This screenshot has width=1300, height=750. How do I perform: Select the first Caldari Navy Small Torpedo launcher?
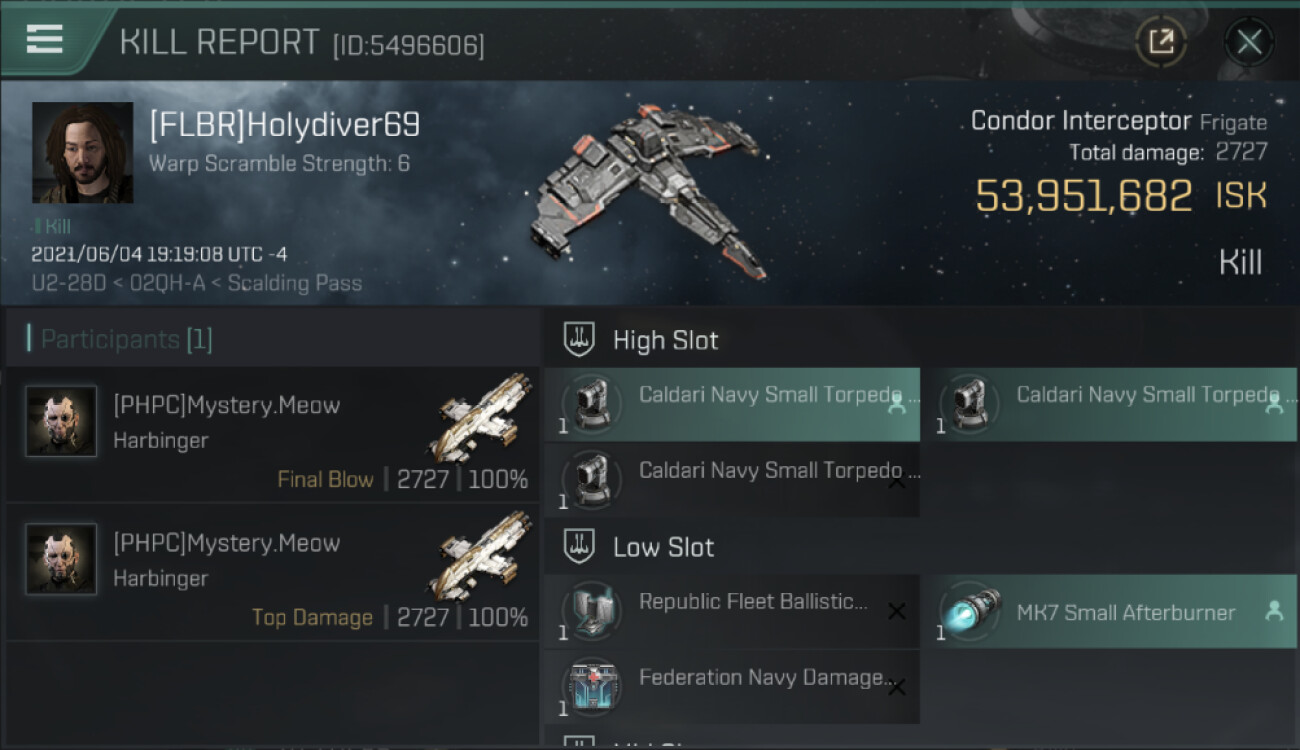click(x=732, y=404)
